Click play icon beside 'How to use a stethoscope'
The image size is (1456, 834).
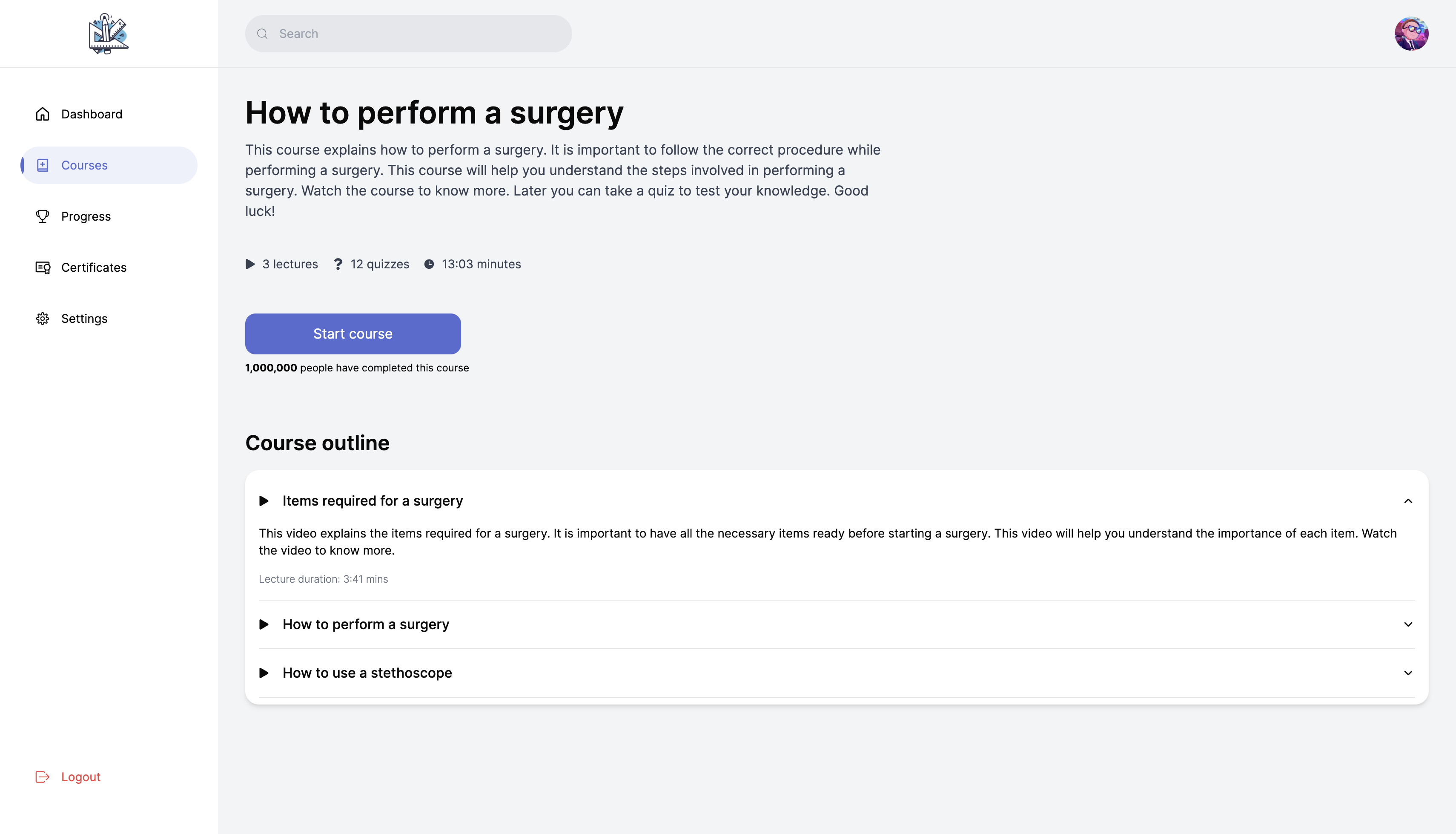coord(264,673)
